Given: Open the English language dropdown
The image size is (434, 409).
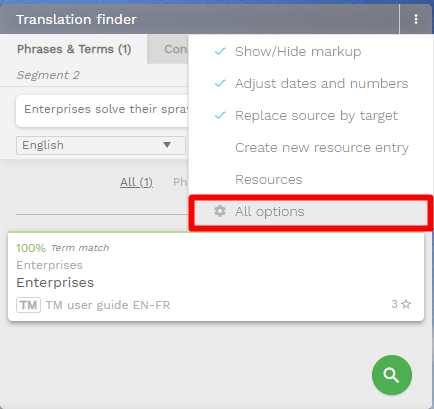Looking at the screenshot, I should 101,145.
